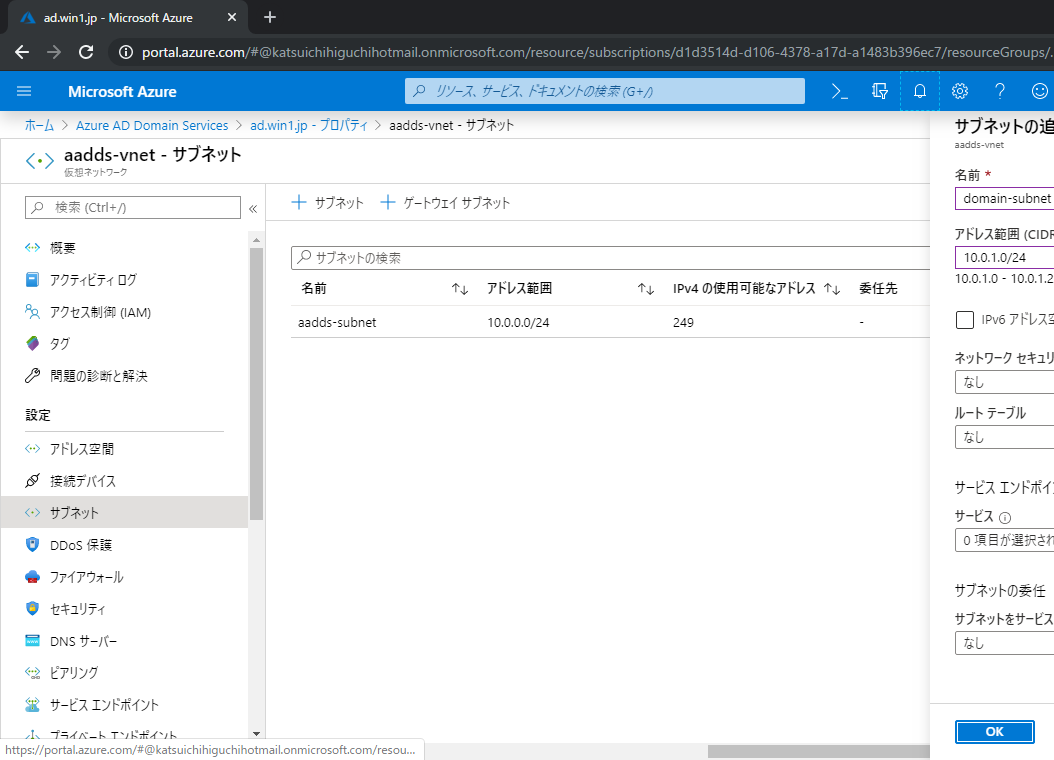The height and width of the screenshot is (760, 1054).
Task: Toggle the IPv6 アドレス空間 checkbox
Action: [x=965, y=320]
